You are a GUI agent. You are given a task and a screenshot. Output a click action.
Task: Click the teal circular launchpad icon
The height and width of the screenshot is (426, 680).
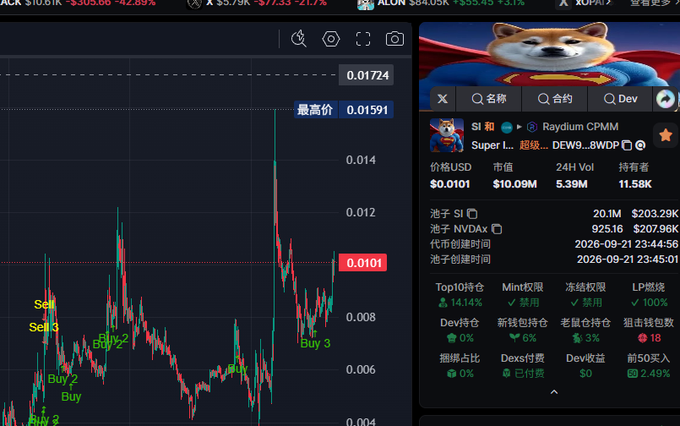[x=507, y=127]
